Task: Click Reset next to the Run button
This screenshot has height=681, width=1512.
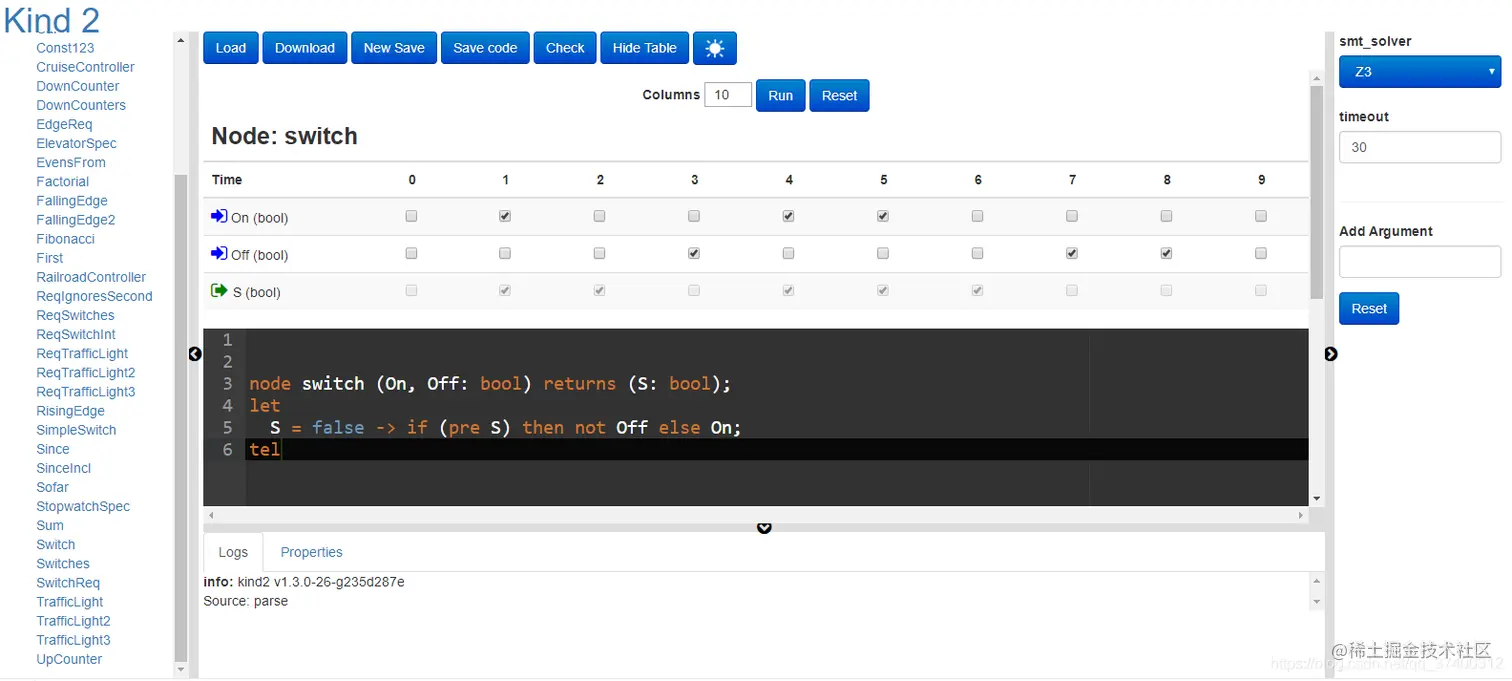Action: pyautogui.click(x=839, y=95)
